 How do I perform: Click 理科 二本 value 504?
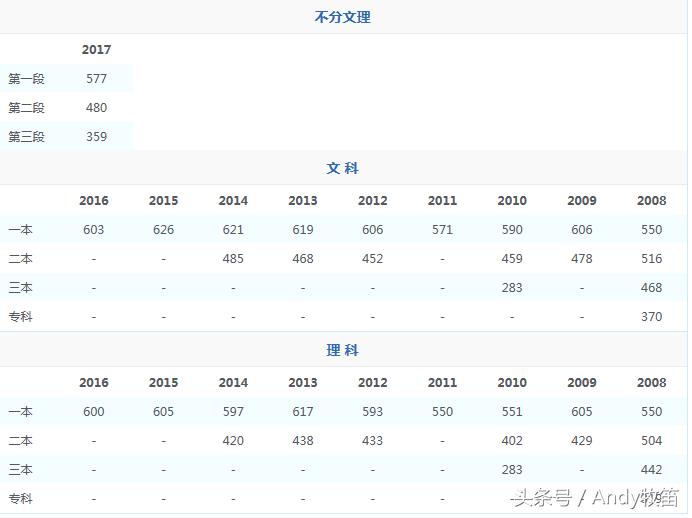651,441
